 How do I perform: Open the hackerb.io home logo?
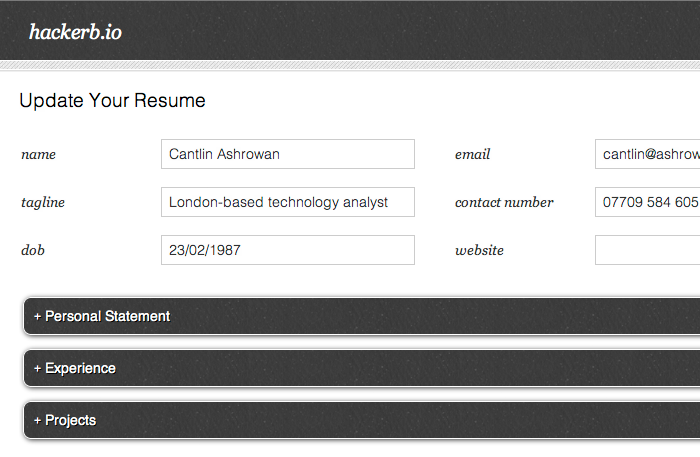pos(75,32)
